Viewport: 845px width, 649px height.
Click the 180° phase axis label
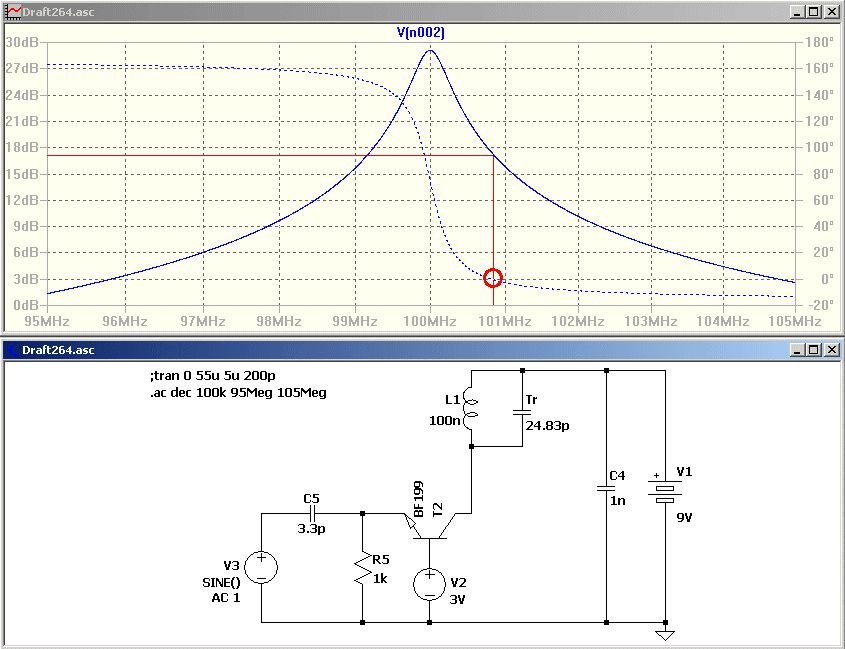coord(820,42)
